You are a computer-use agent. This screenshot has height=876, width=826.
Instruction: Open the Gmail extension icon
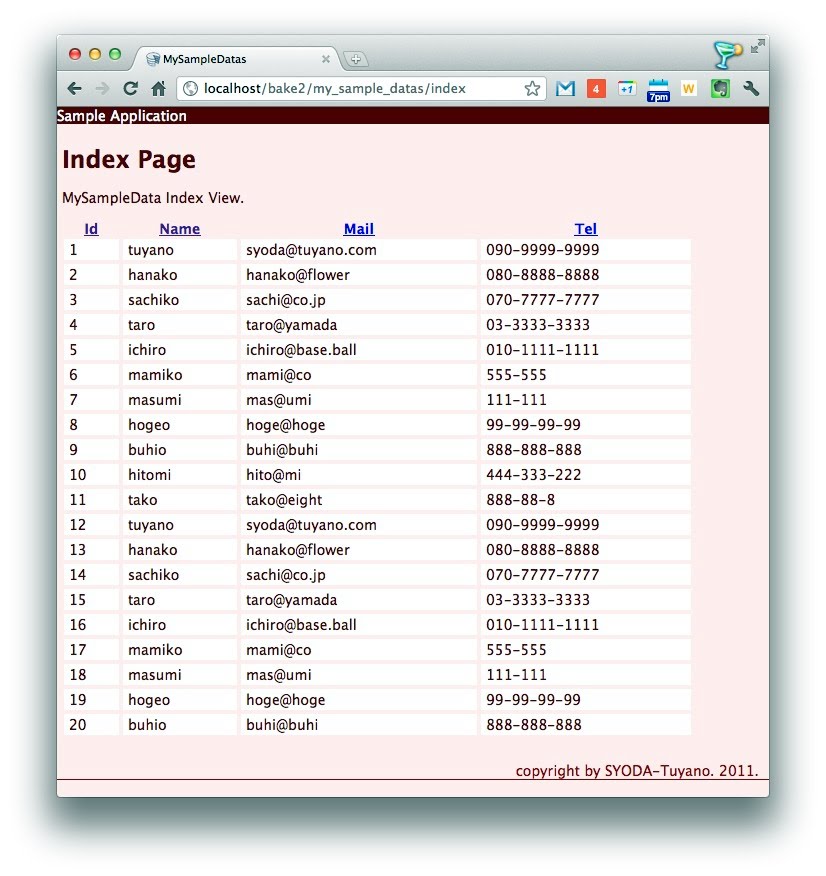point(565,89)
